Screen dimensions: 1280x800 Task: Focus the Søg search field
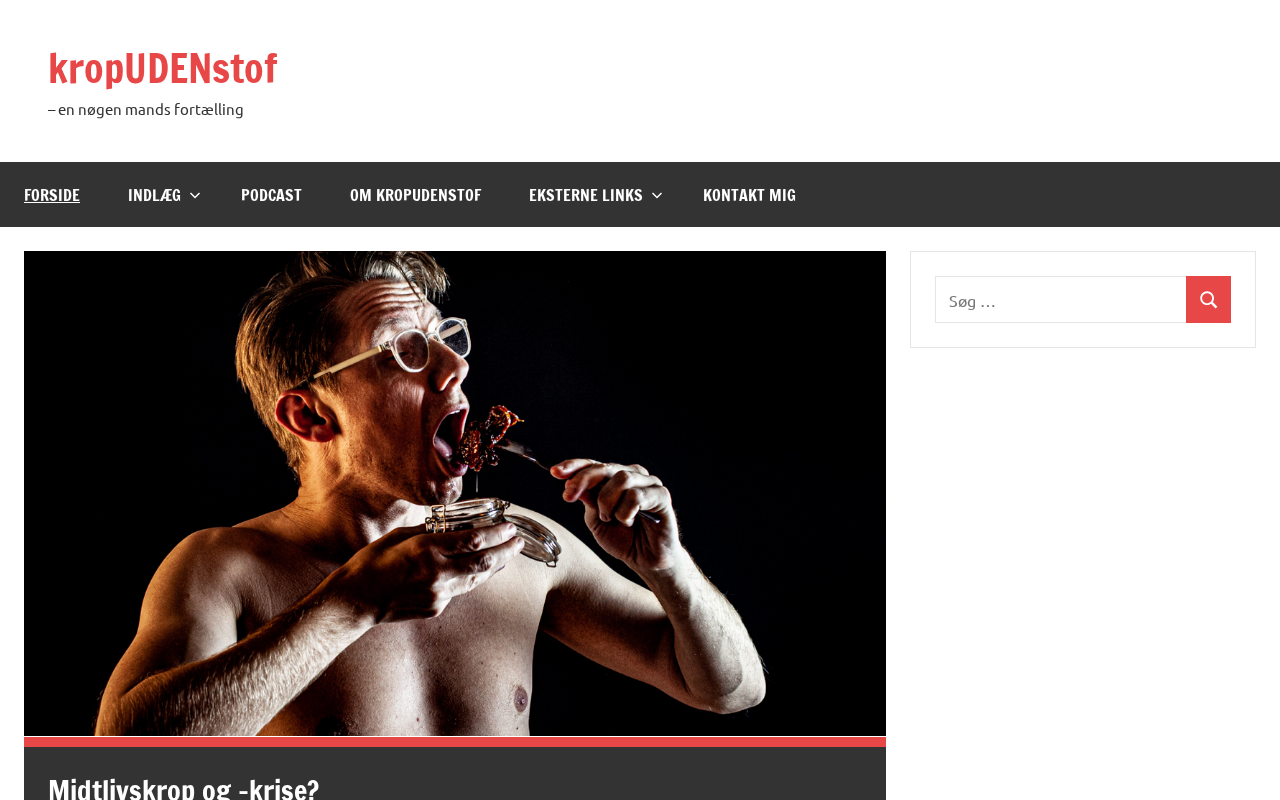click(x=1060, y=300)
